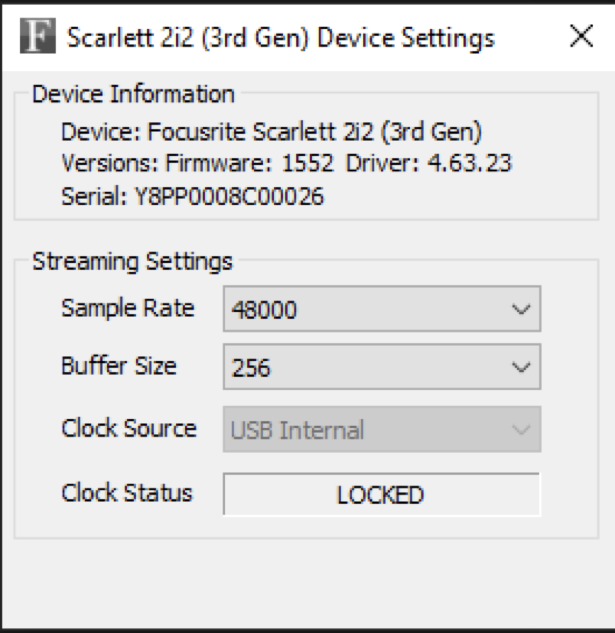The width and height of the screenshot is (615, 633).
Task: Click the Buffer Size label
Action: click(x=119, y=366)
